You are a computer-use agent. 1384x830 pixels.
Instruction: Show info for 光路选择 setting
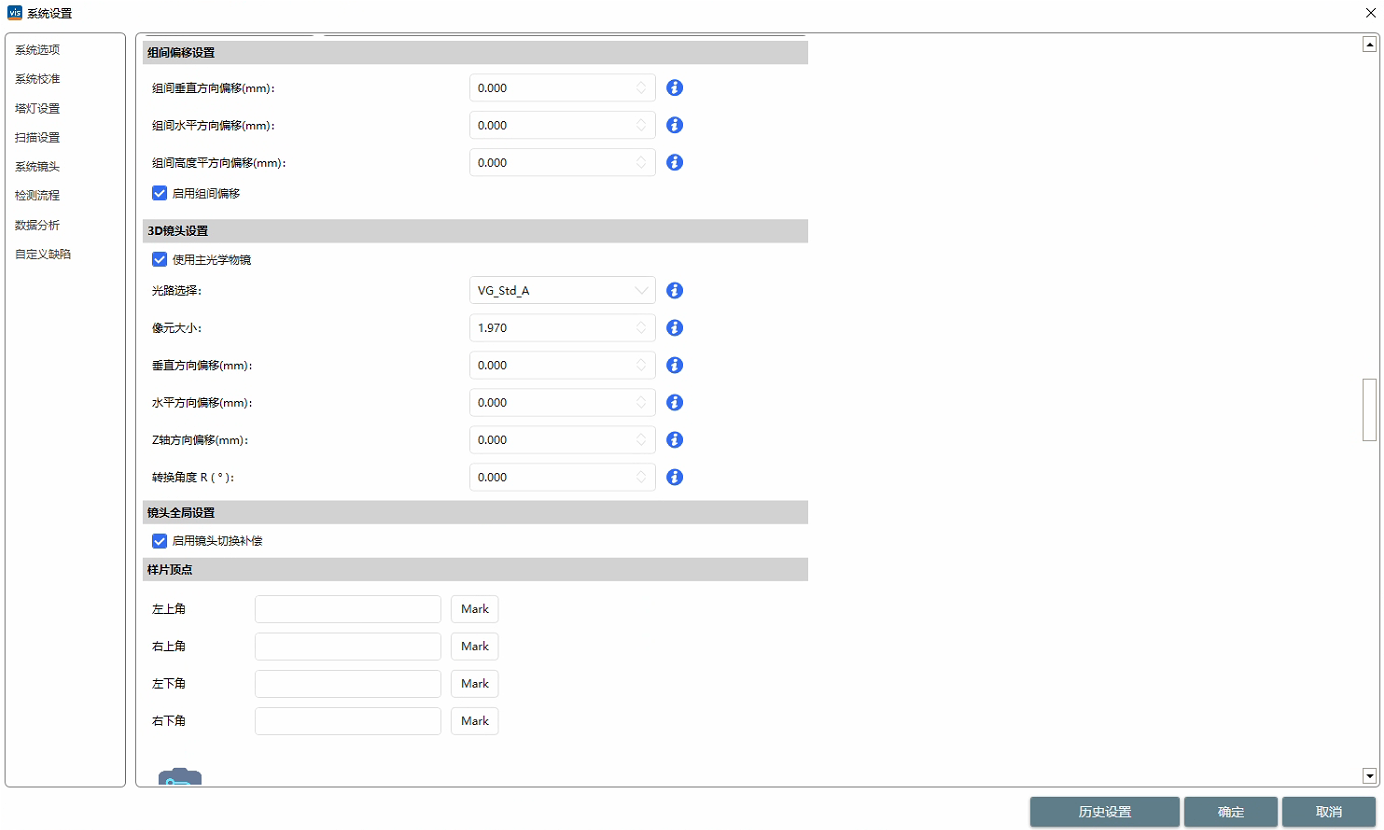click(674, 291)
